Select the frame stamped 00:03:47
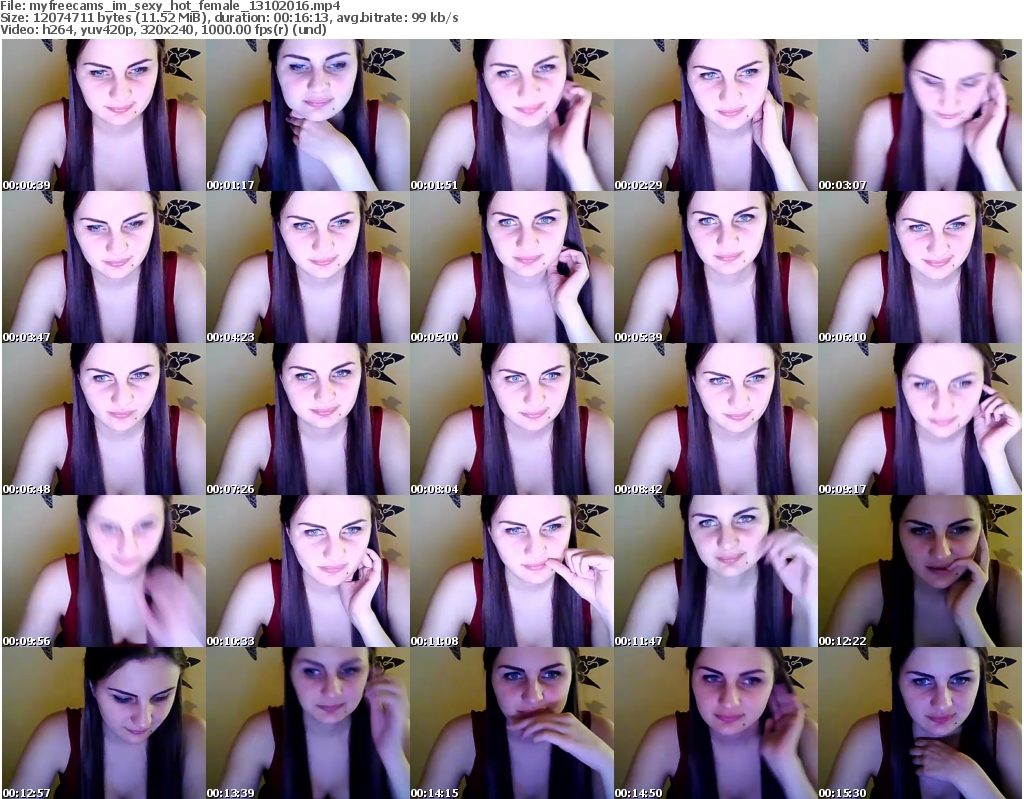Image resolution: width=1024 pixels, height=799 pixels. 103,267
